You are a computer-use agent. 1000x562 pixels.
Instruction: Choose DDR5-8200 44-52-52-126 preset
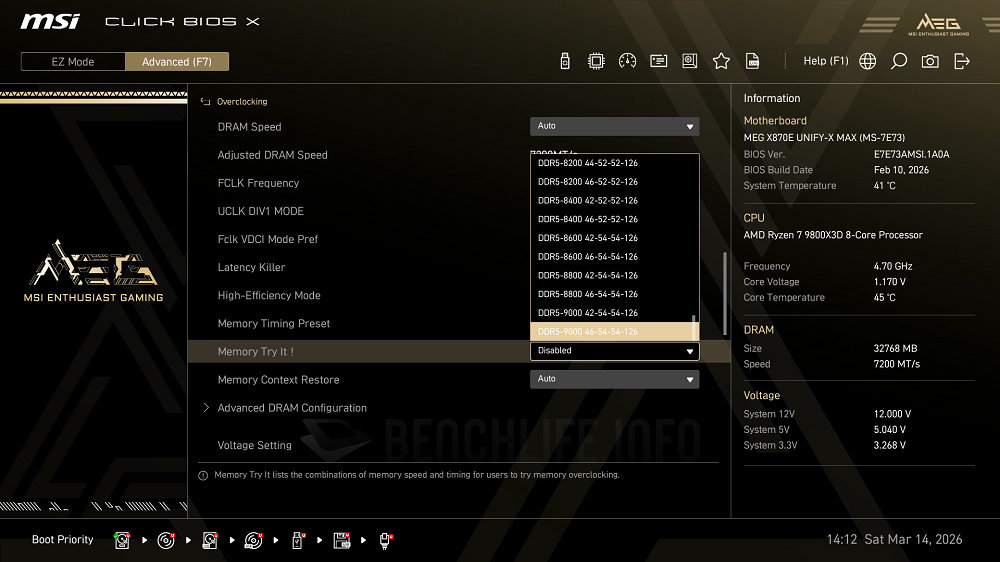[587, 163]
